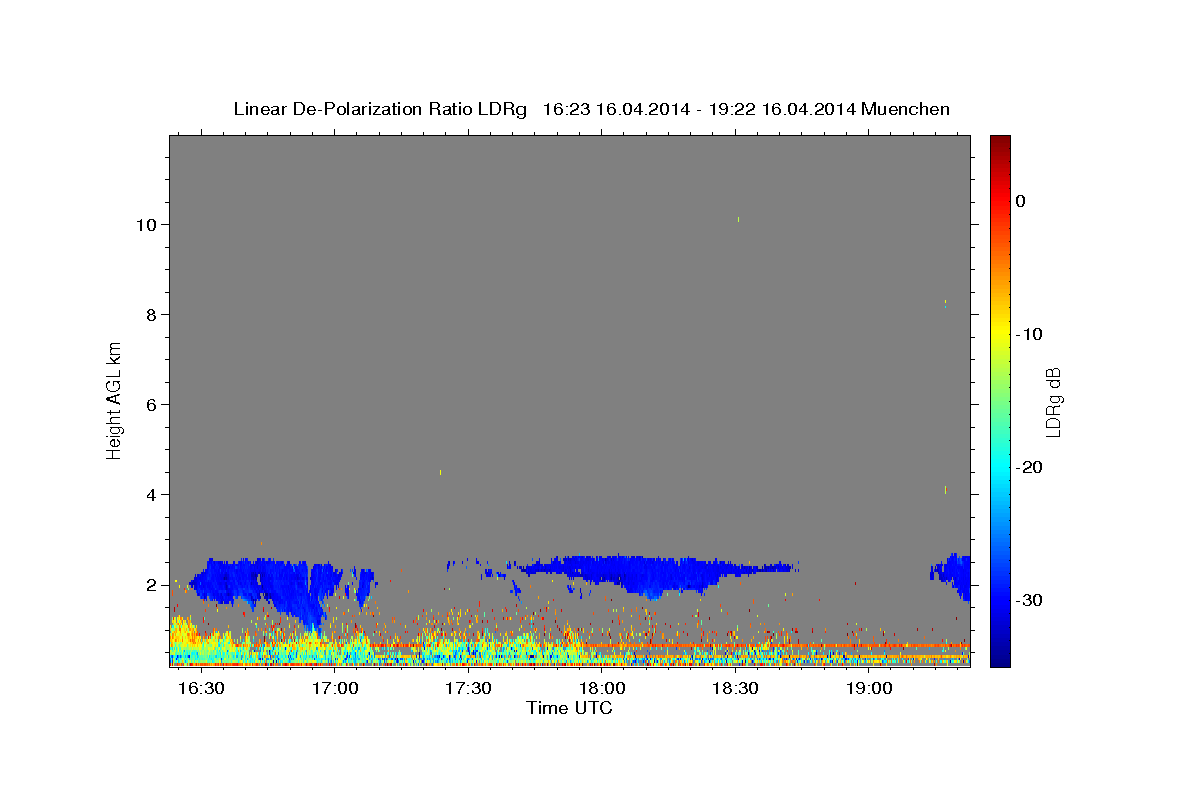This screenshot has height=800, width=1200.
Task: Click the colorbar value -30
Action: (1030, 600)
